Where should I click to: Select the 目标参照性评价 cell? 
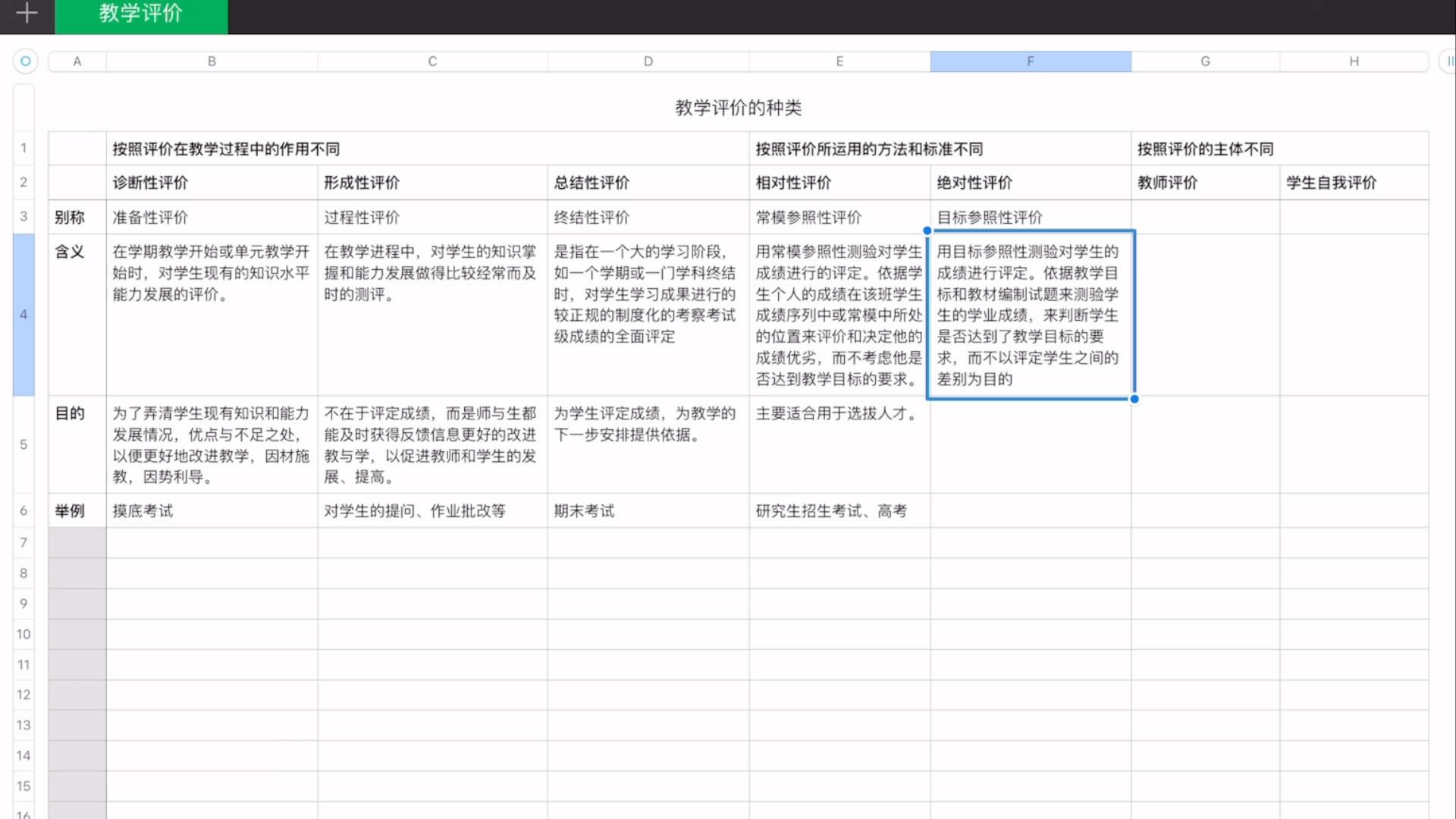pos(1031,217)
